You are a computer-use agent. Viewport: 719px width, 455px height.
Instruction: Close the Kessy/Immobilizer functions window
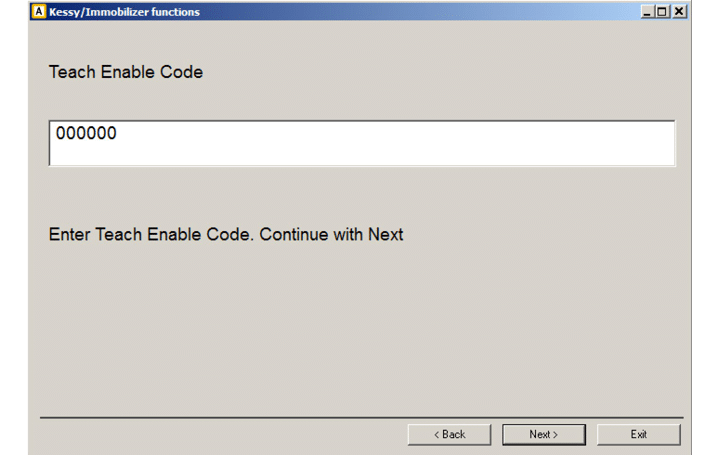pyautogui.click(x=679, y=12)
